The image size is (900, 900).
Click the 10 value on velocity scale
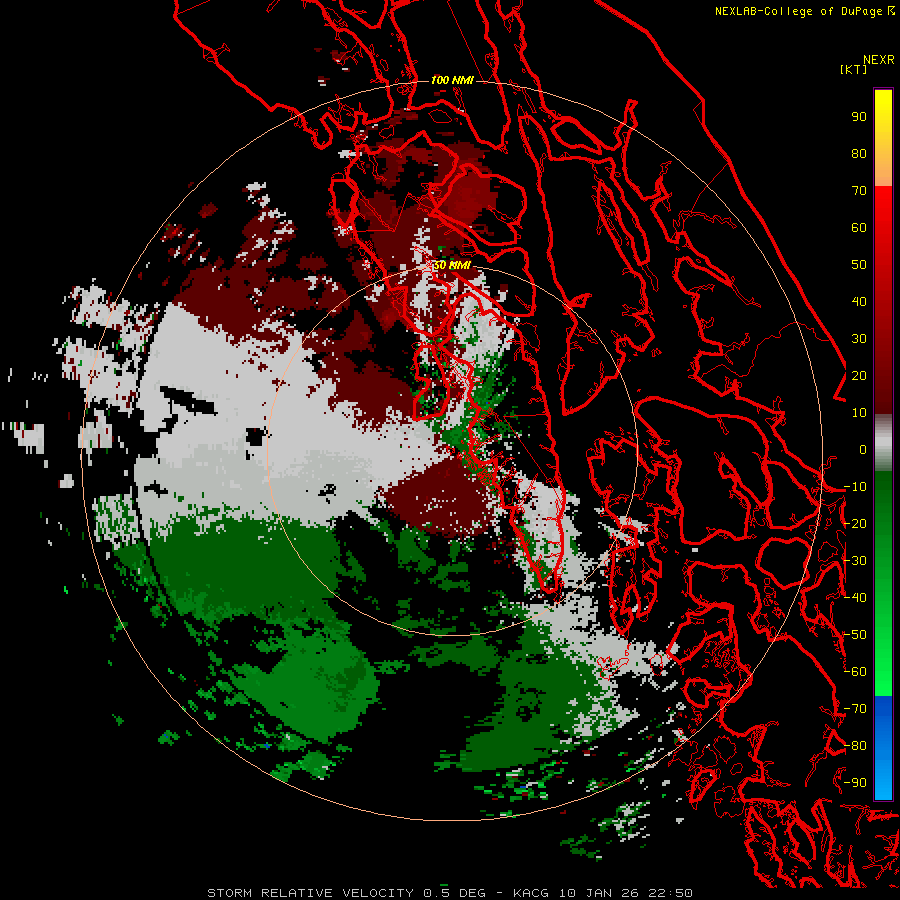[x=859, y=413]
